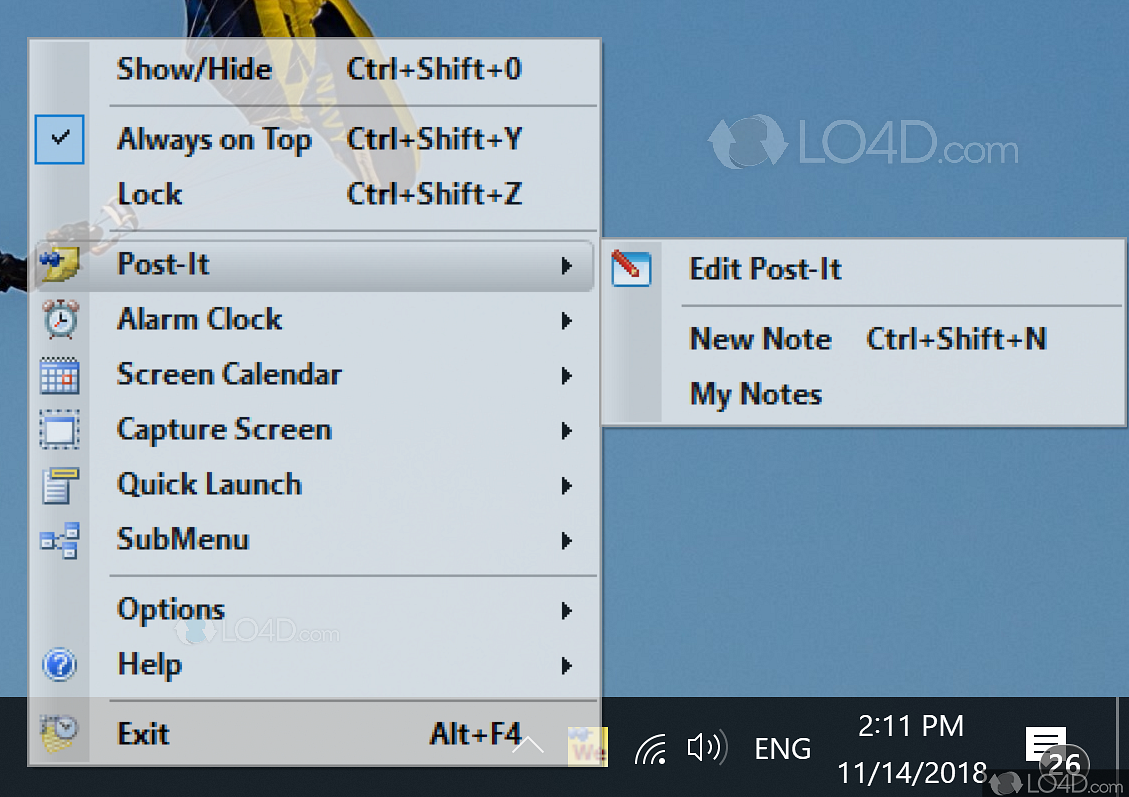The image size is (1129, 797).
Task: Toggle the Always on Top checkmark
Action: click(59, 139)
